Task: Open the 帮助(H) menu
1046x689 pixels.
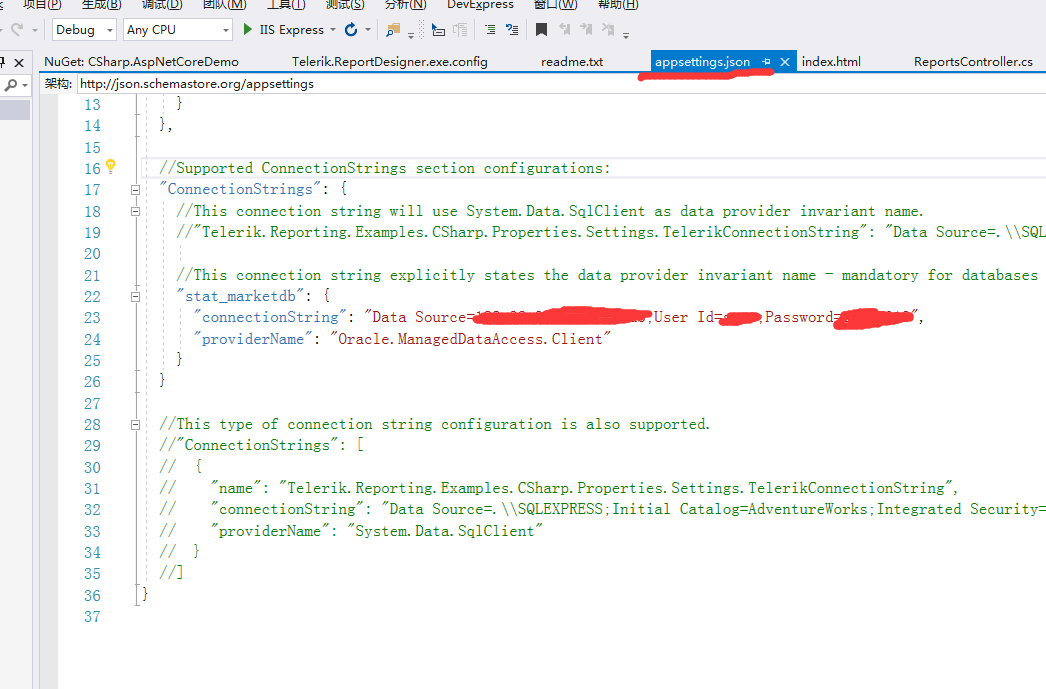Action: [x=618, y=5]
